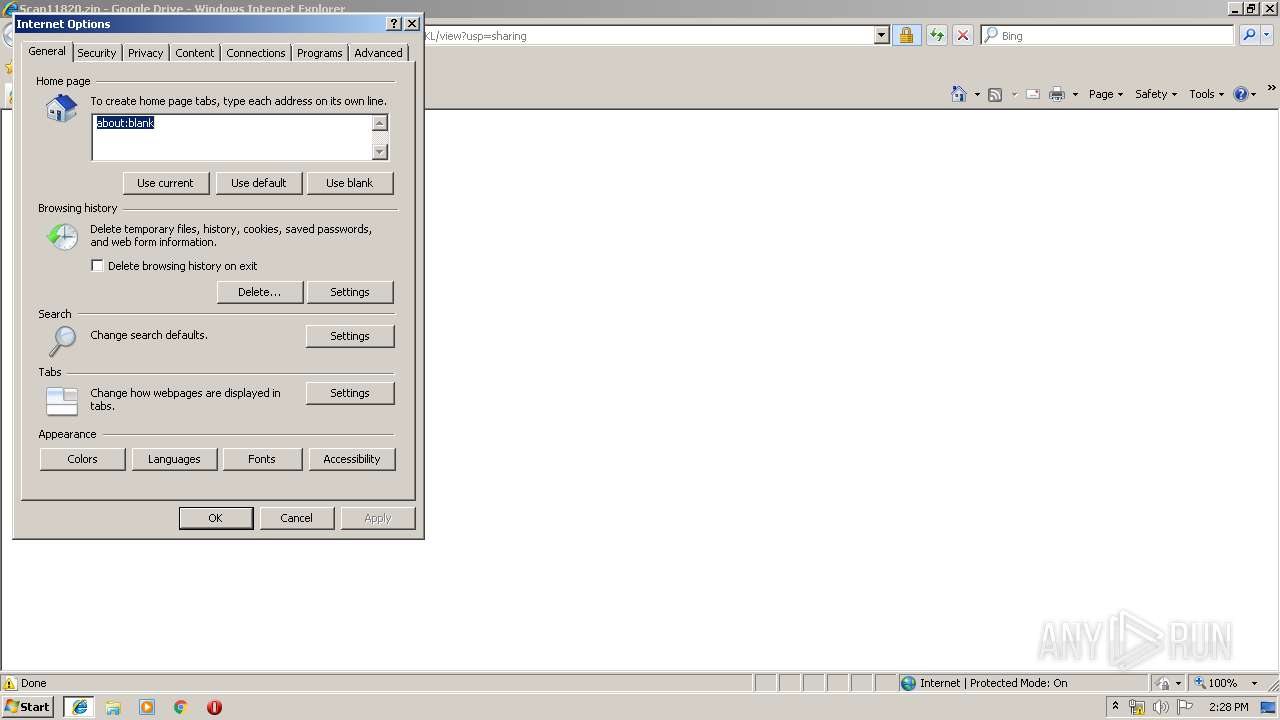The width and height of the screenshot is (1280, 720).
Task: Click the zoom magnifier icon at 100%
Action: coord(1199,683)
